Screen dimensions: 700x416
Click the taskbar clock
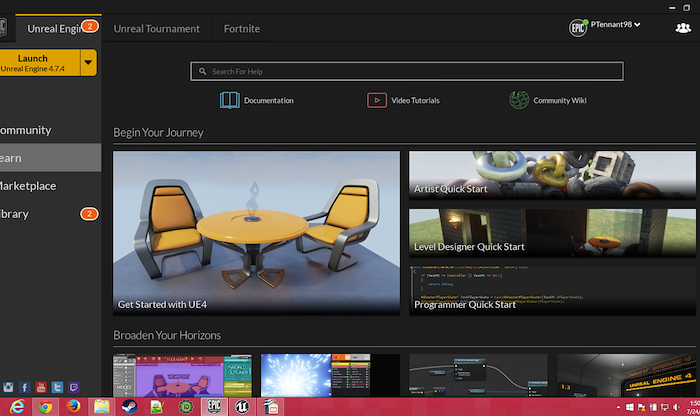click(695, 407)
